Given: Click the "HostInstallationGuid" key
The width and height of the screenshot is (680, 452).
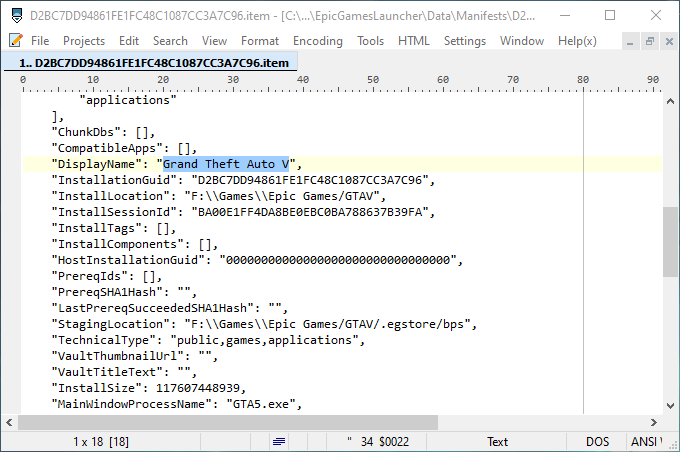Looking at the screenshot, I should [128, 260].
